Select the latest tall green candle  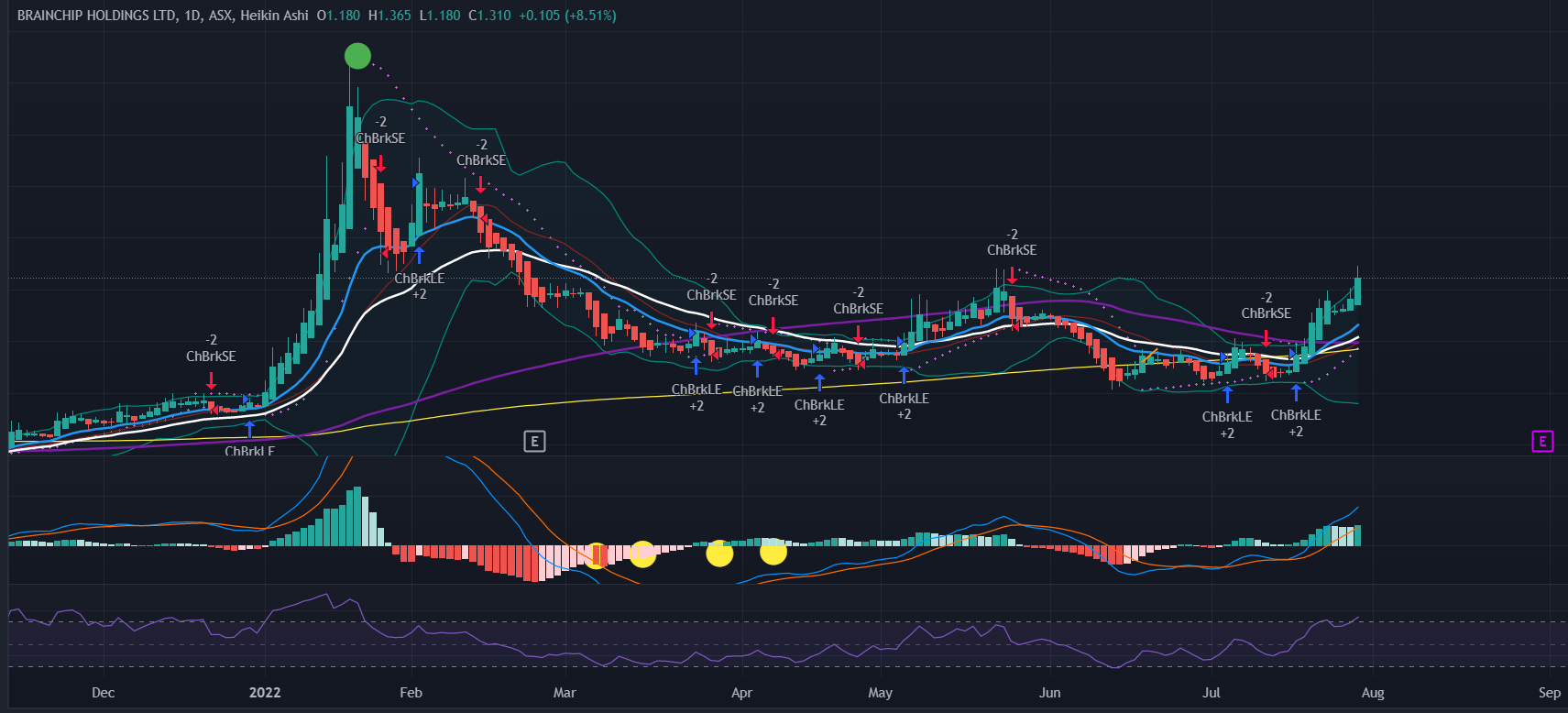click(1357, 291)
